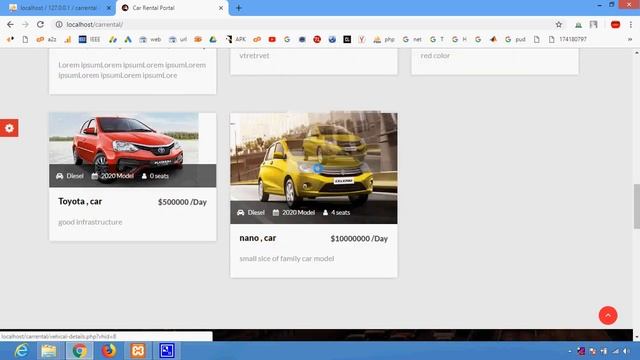Open the Google Analytics bar chart bookmark
Viewport: 640px width, 360px height.
pos(68,39)
